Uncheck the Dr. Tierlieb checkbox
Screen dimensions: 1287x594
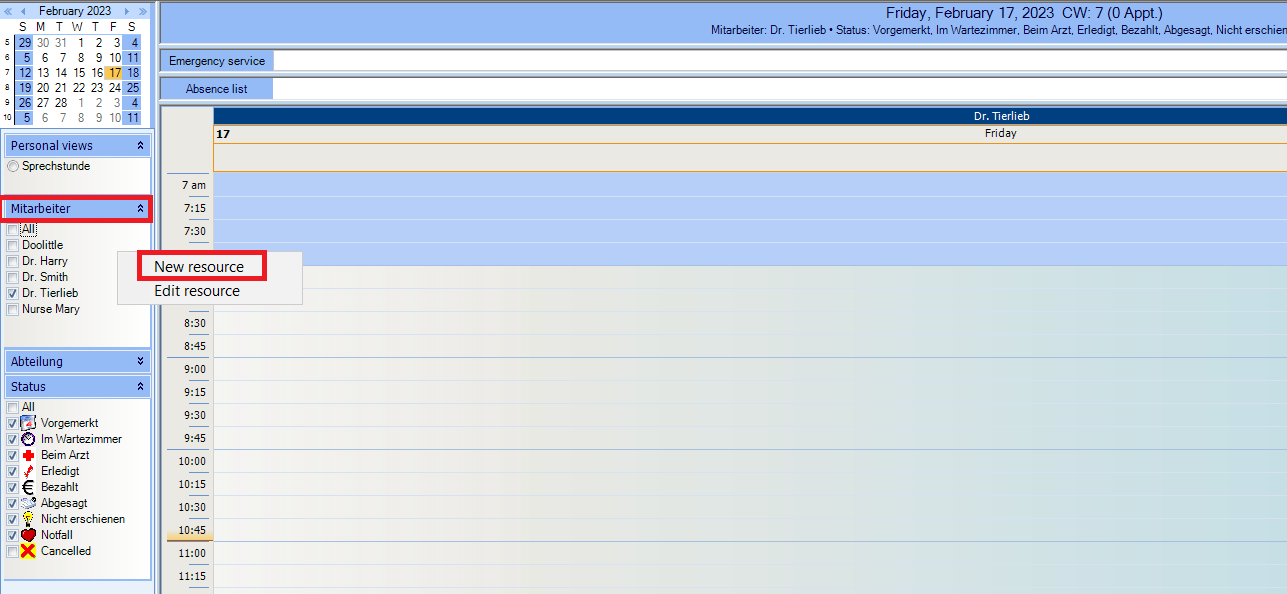tap(12, 293)
